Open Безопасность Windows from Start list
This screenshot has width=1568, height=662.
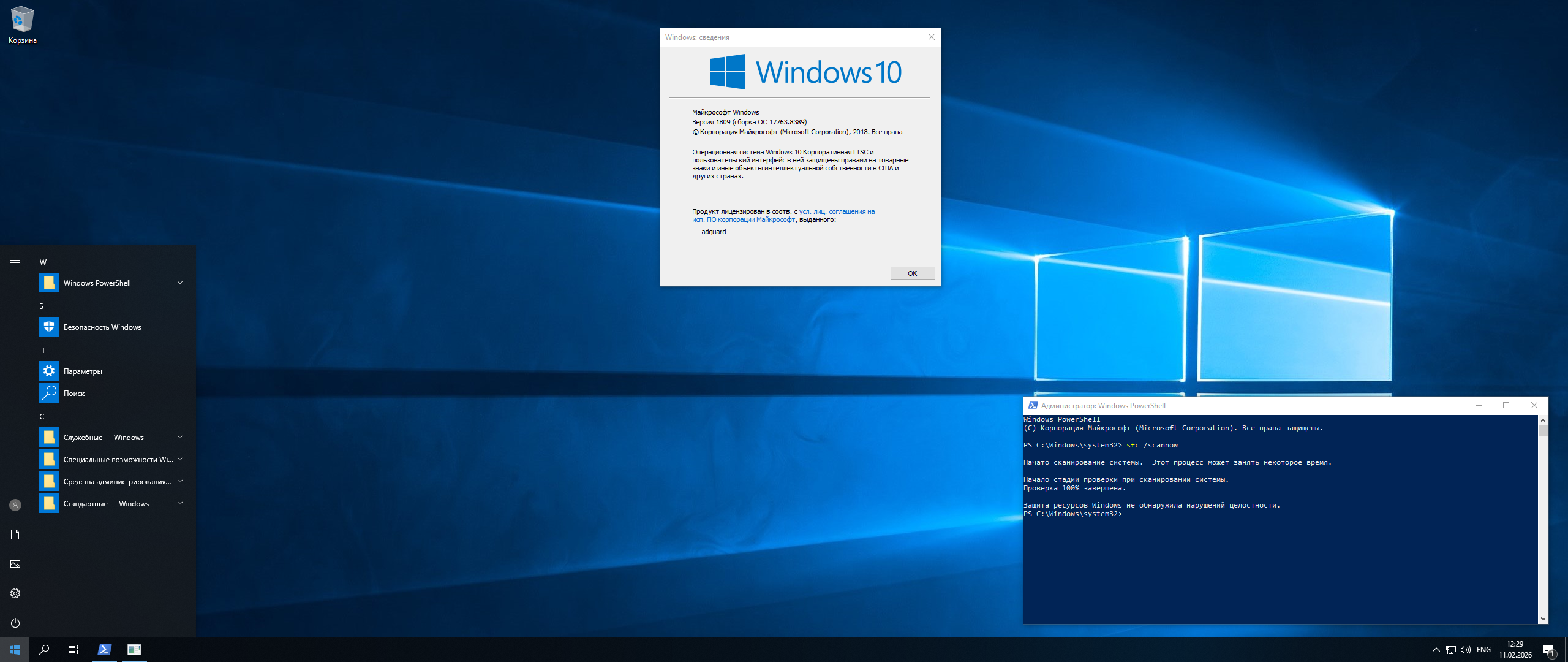pyautogui.click(x=102, y=327)
